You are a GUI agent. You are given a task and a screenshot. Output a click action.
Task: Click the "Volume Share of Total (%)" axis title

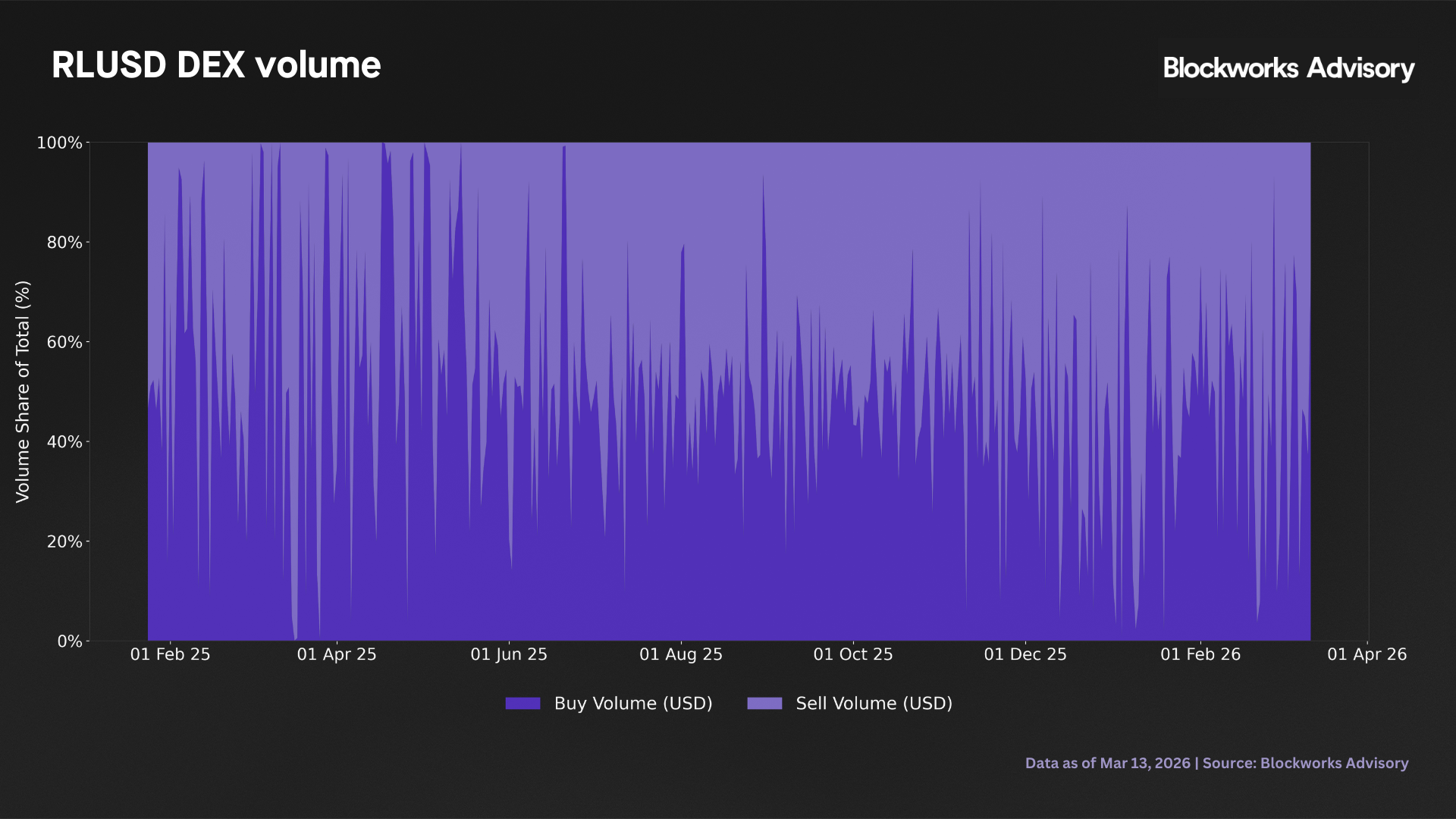[23, 391]
